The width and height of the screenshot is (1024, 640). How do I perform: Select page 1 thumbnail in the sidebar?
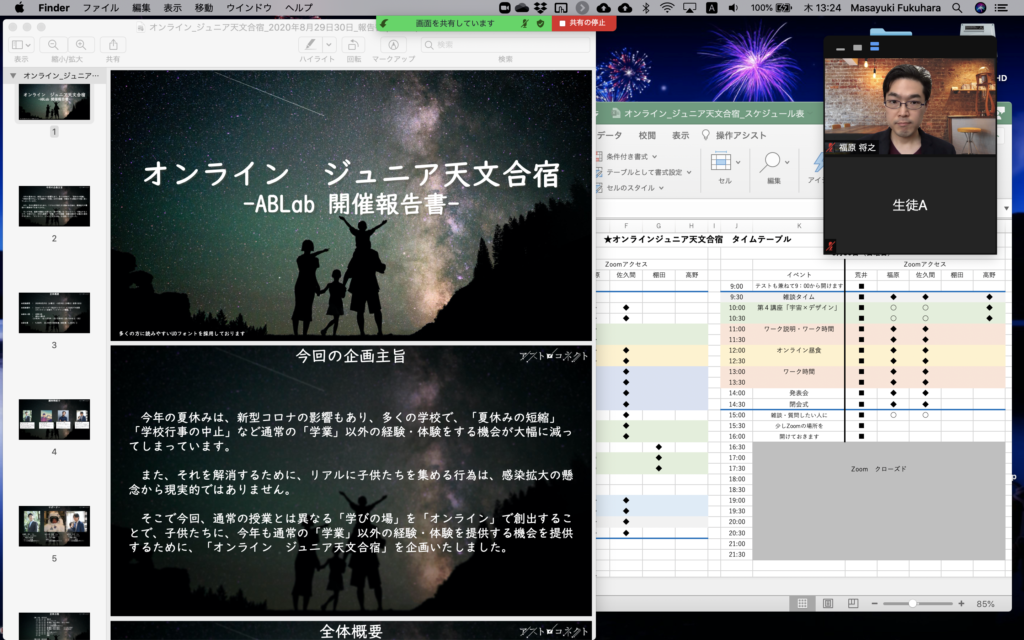coord(54,103)
